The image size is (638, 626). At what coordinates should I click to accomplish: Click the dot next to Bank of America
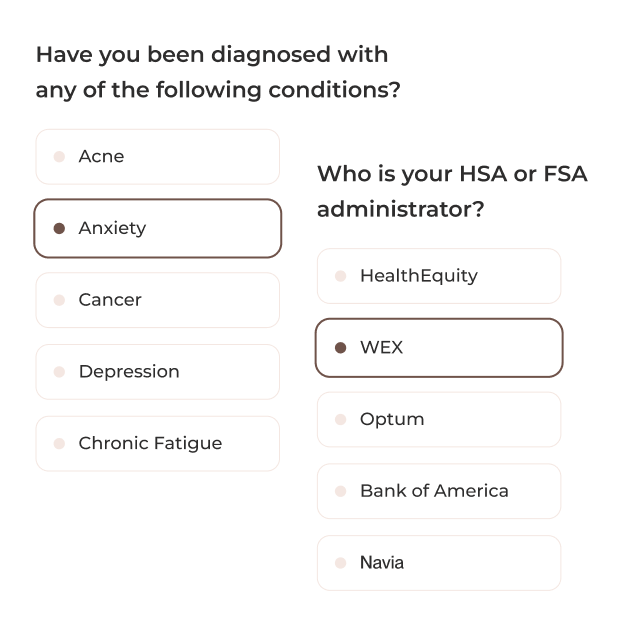[340, 491]
